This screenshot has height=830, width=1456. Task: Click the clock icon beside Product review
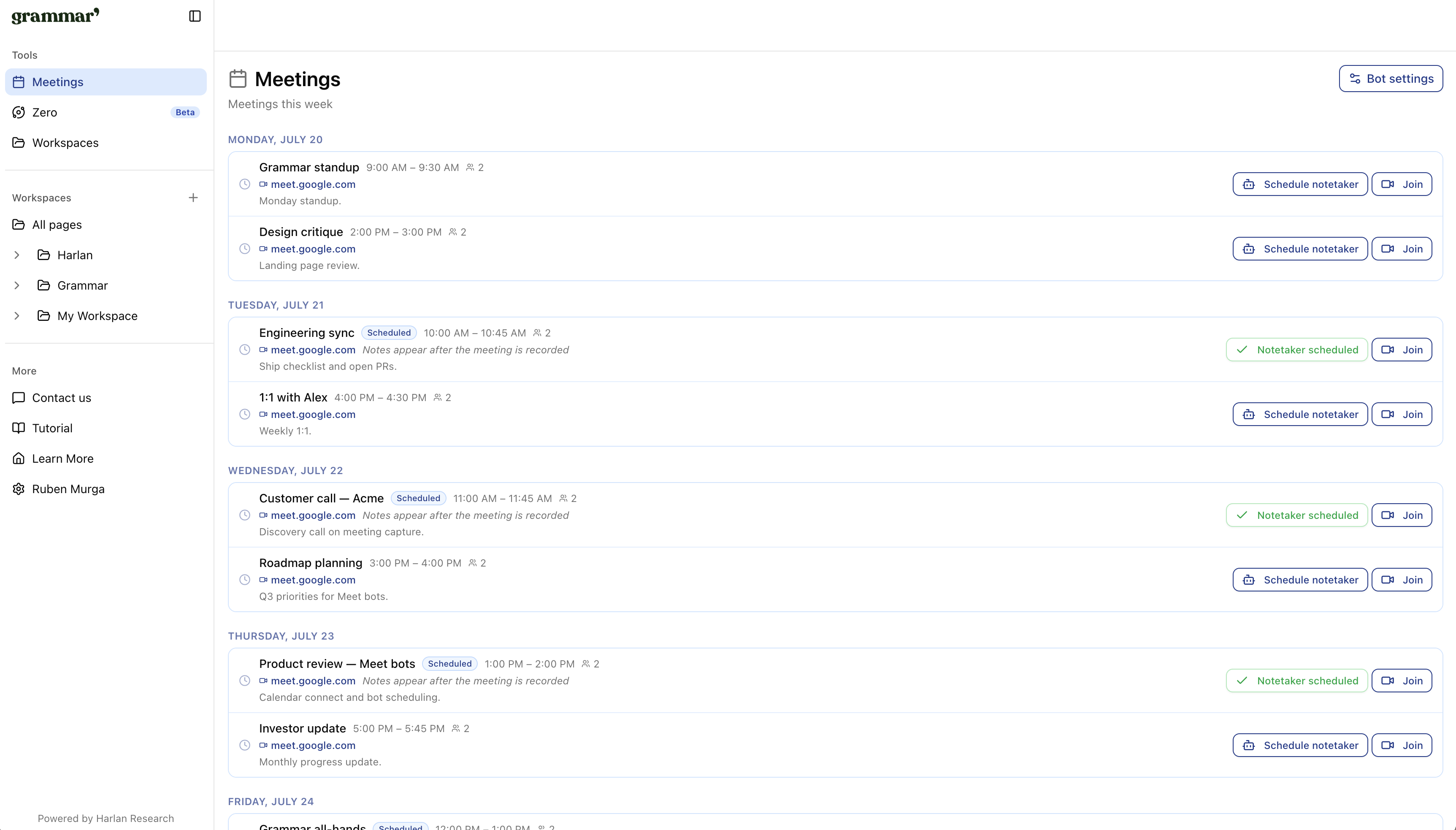[244, 681]
